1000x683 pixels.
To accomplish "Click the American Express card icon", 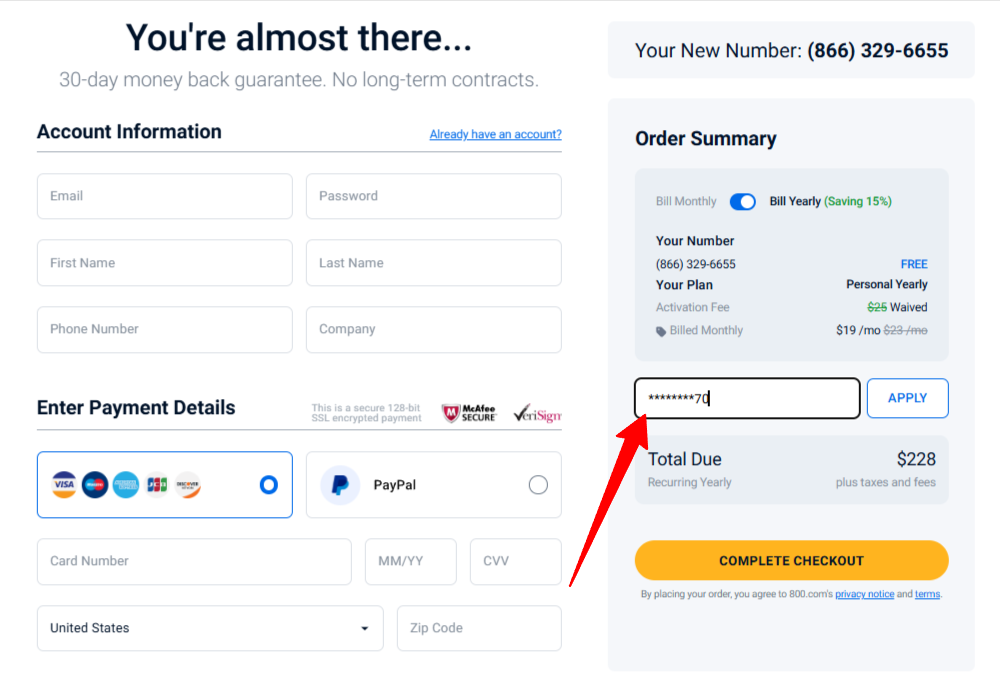I will click(126, 485).
